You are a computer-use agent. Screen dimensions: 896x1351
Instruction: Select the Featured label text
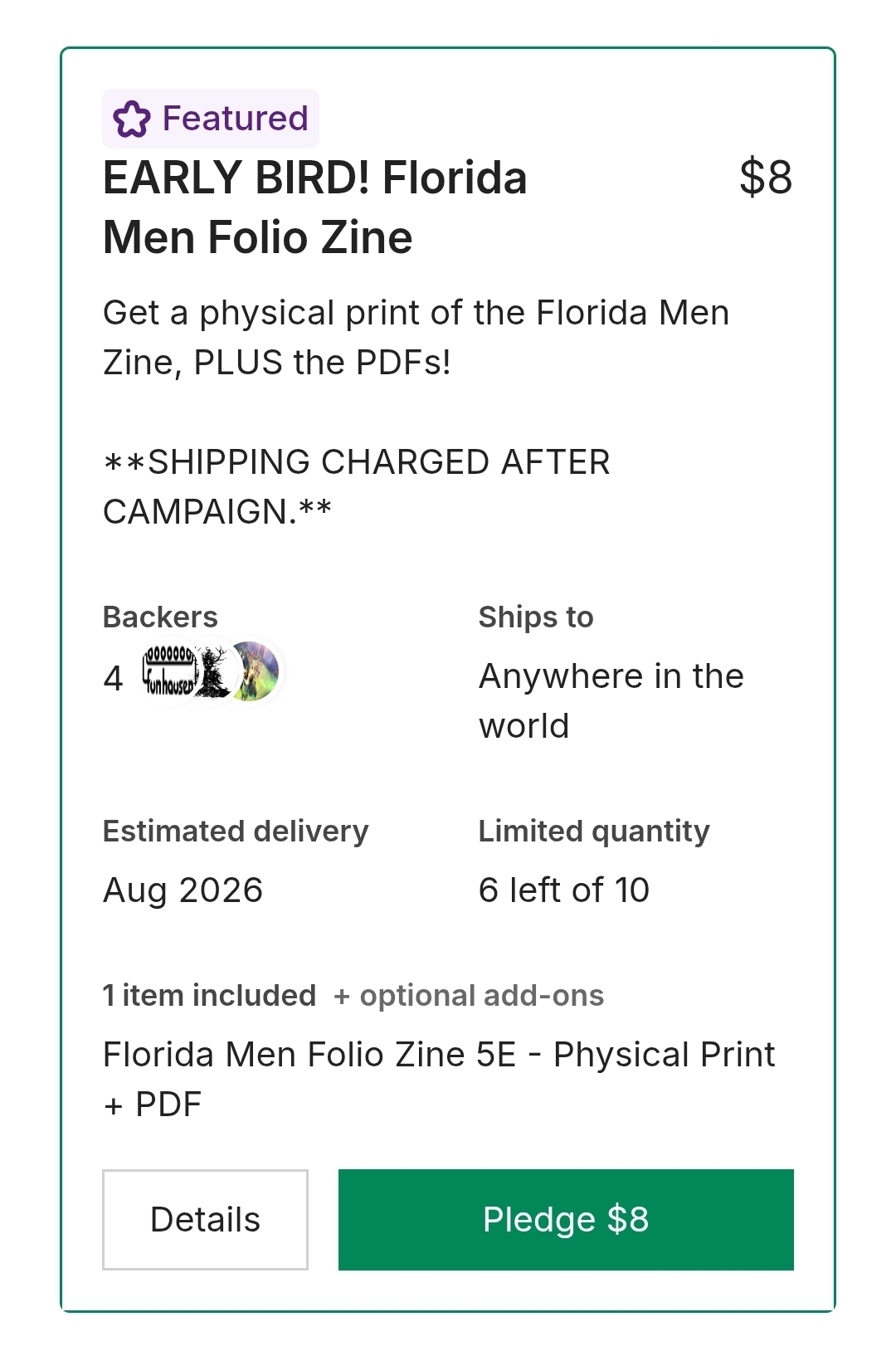point(235,119)
